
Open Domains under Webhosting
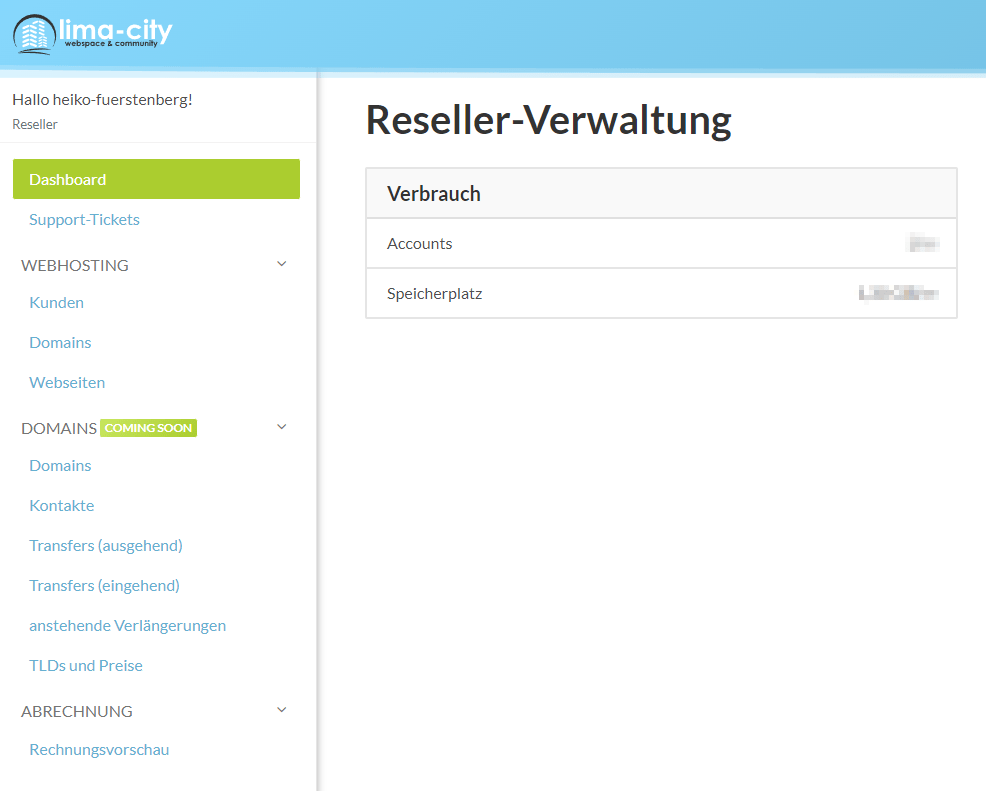(60, 342)
